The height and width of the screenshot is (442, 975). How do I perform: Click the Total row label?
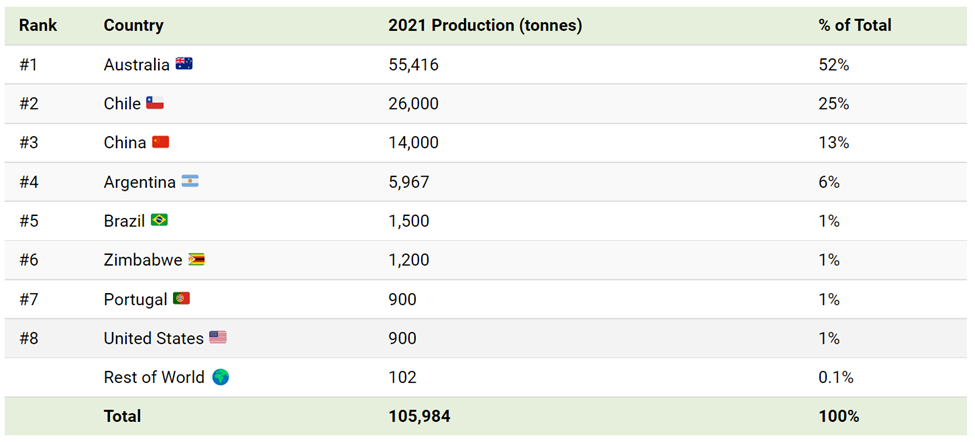(x=122, y=416)
